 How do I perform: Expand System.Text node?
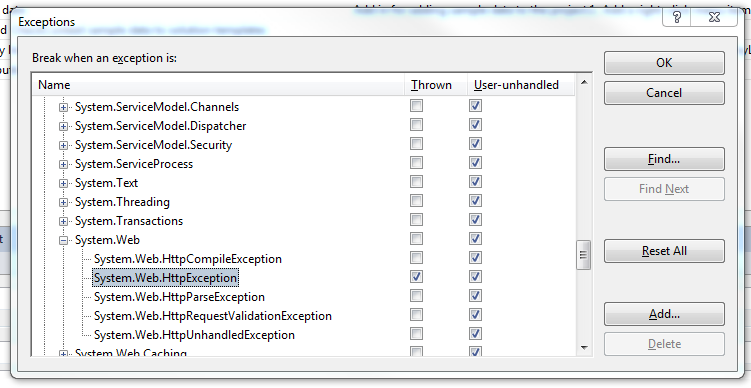63,184
